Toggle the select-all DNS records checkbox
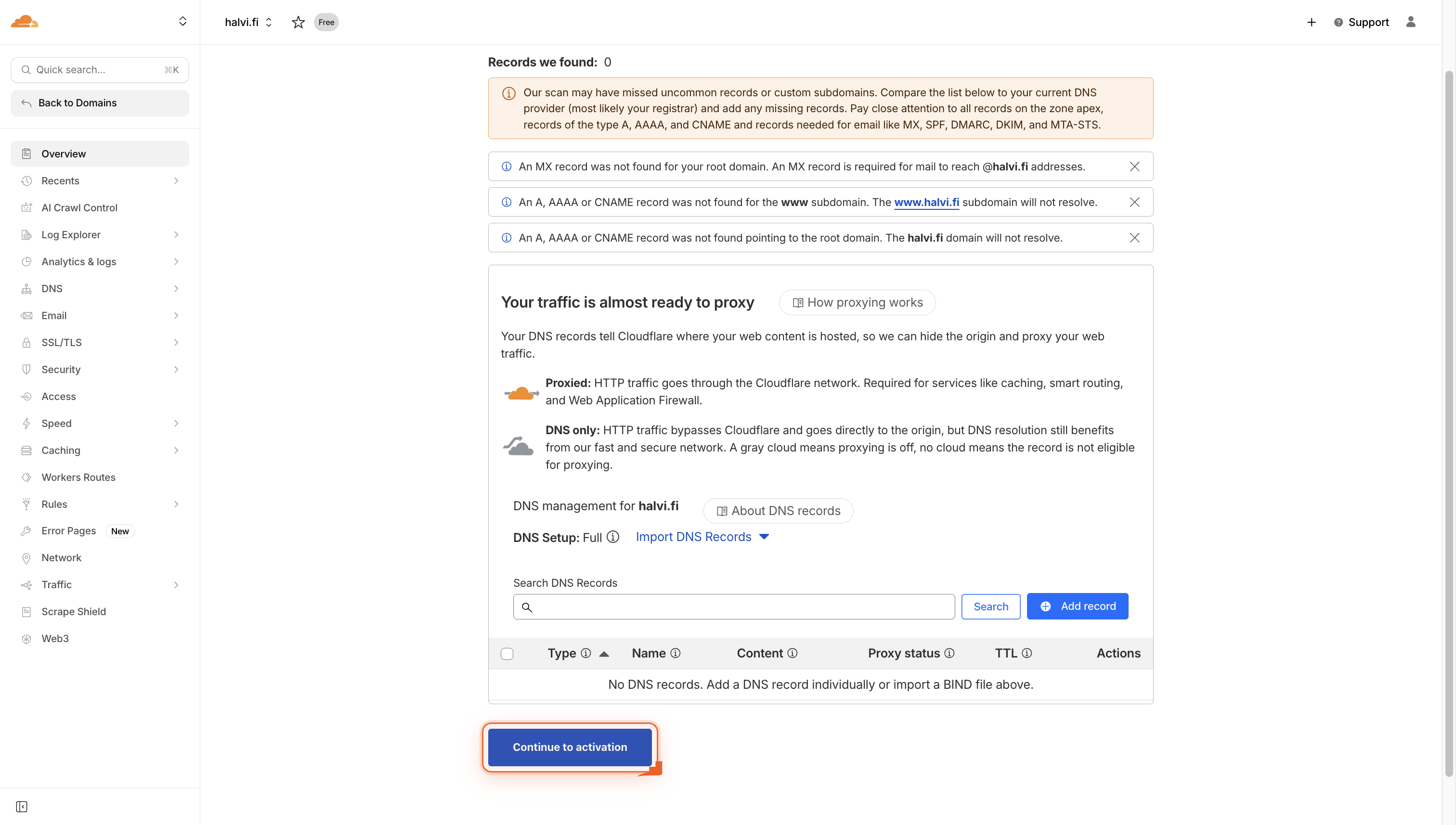The width and height of the screenshot is (1456, 825). click(x=507, y=653)
